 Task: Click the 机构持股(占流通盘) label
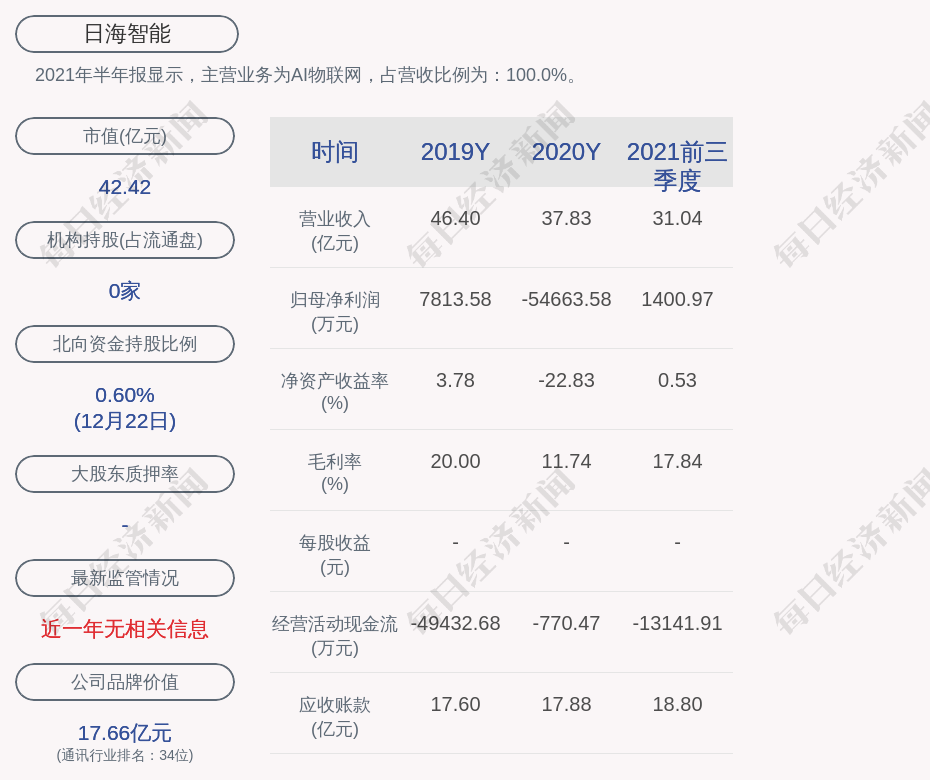(x=125, y=240)
